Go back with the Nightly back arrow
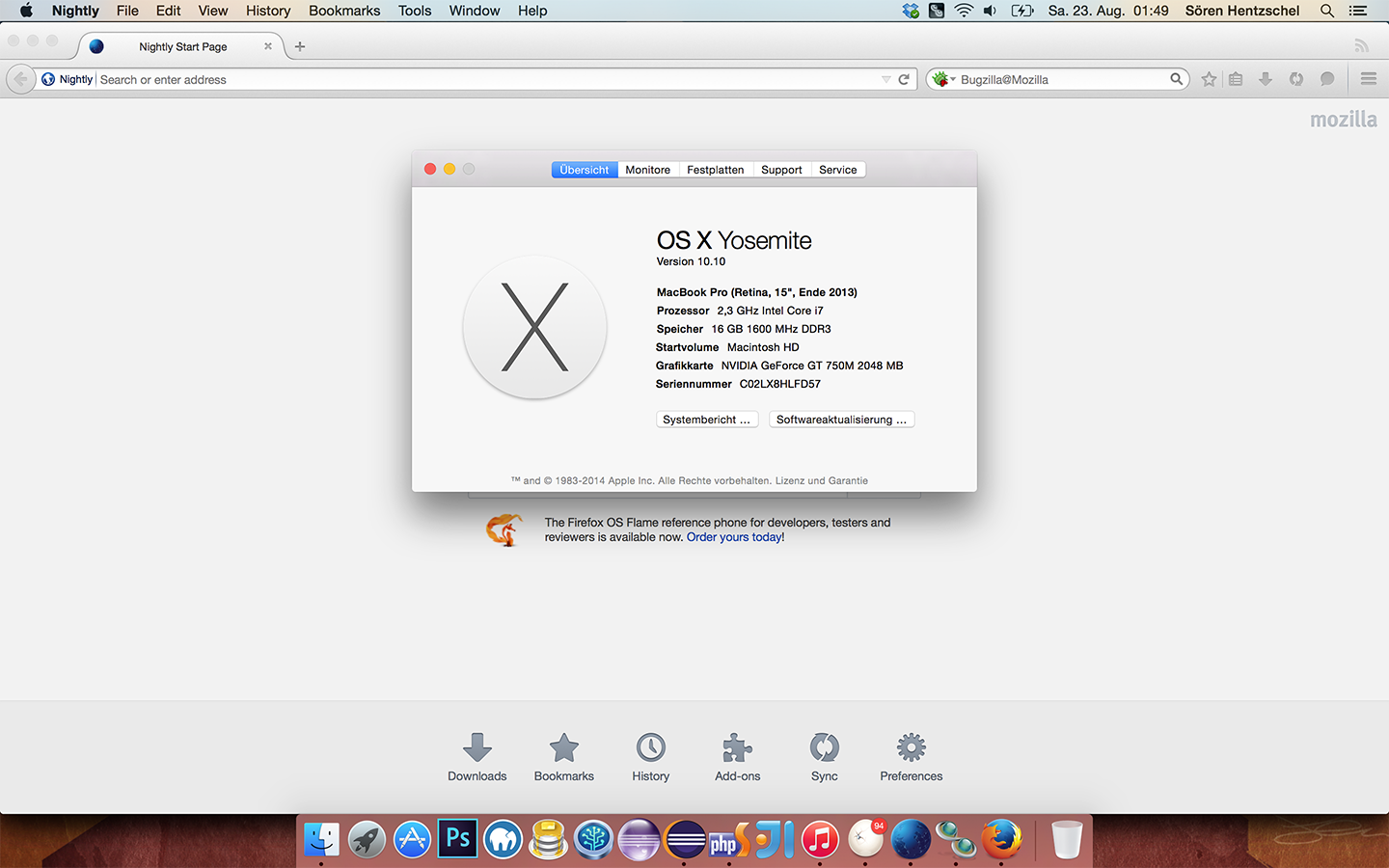 20,79
